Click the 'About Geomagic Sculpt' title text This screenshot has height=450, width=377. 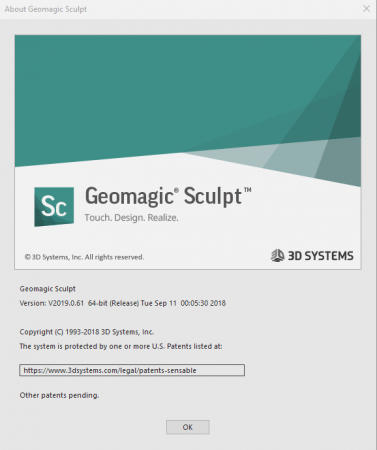pos(46,9)
